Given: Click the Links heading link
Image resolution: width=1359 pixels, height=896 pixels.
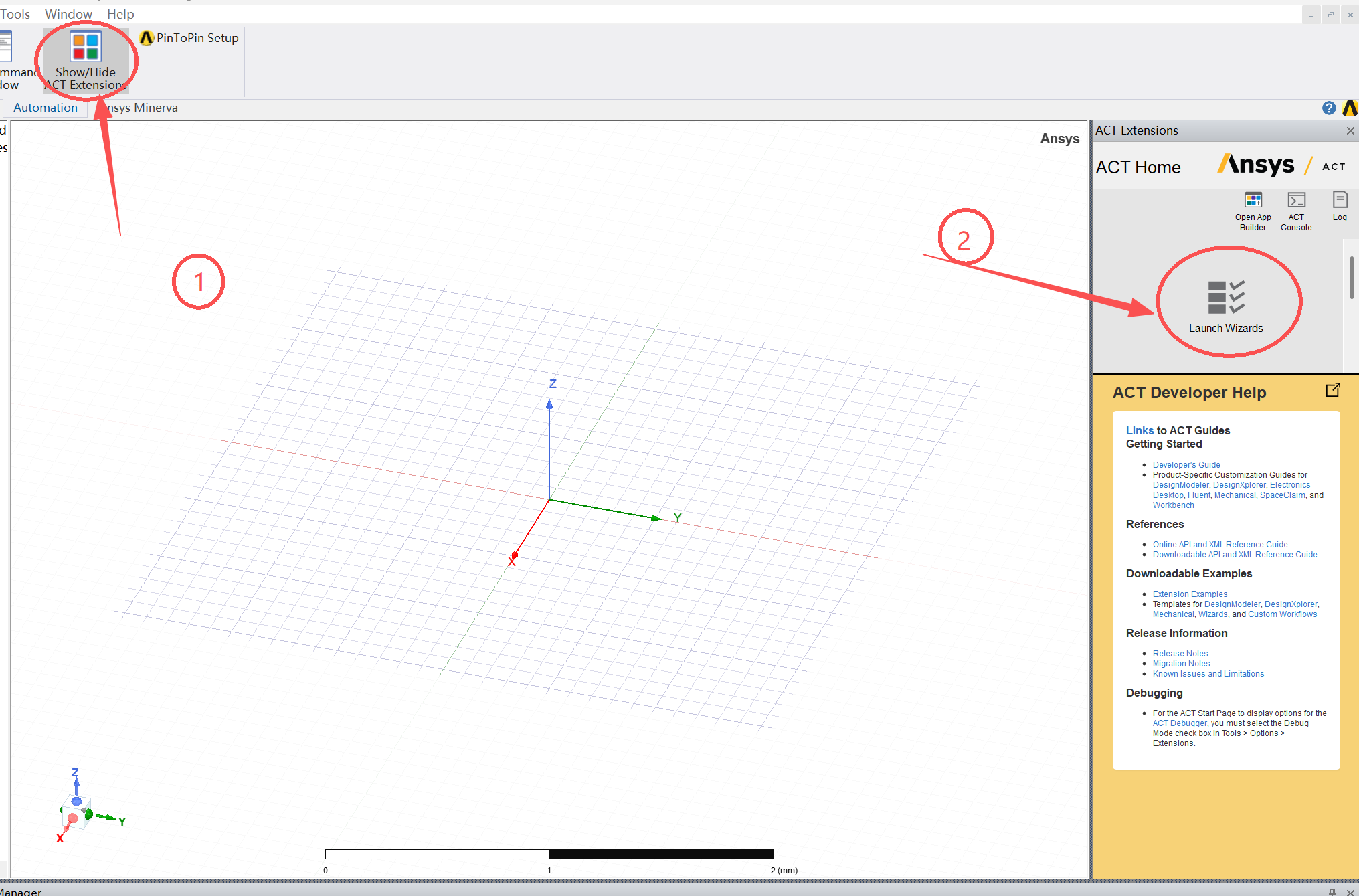Looking at the screenshot, I should (x=1140, y=430).
